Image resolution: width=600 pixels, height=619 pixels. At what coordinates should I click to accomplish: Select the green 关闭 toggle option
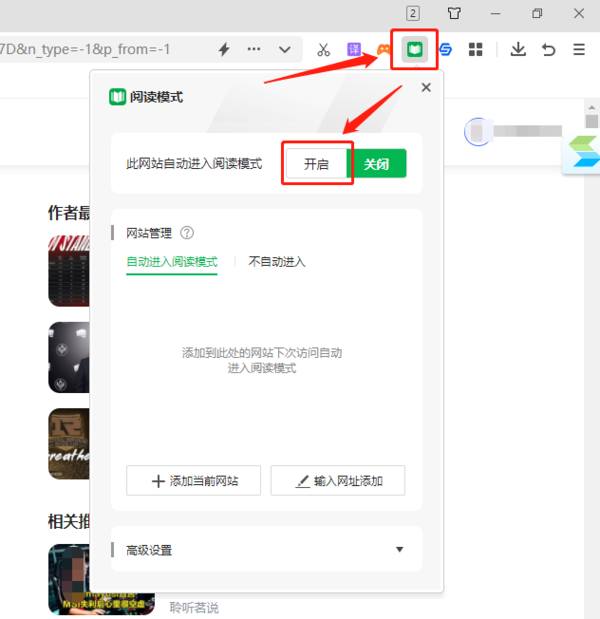[377, 163]
